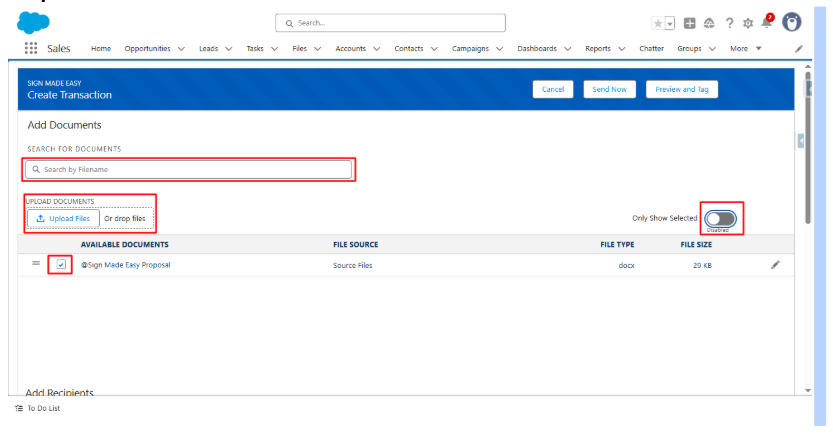Click the File Source column header
This screenshot has height=439, width=833.
(x=355, y=244)
